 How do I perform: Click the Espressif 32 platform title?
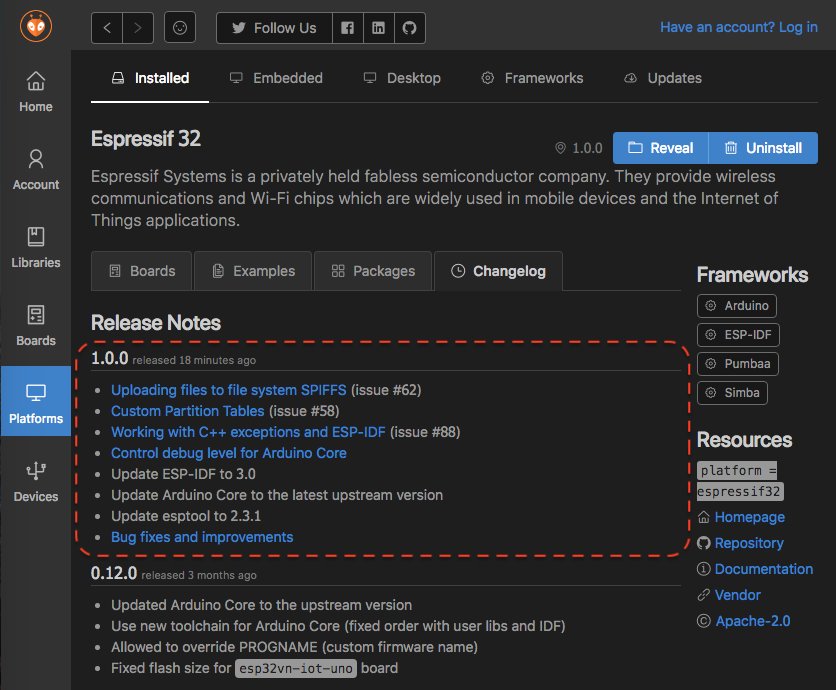click(146, 139)
